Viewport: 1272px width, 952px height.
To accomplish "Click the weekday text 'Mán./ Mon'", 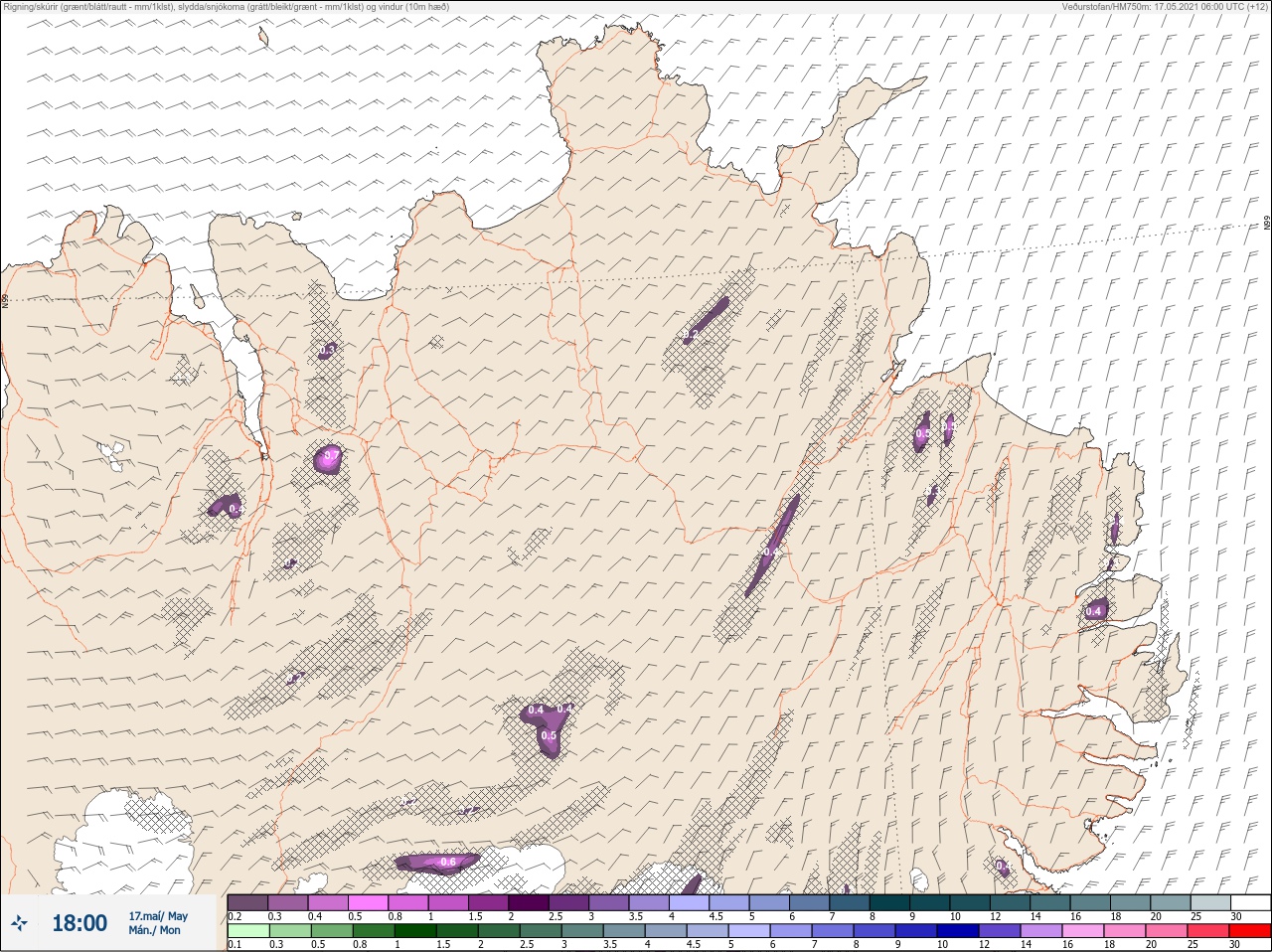I will tap(155, 931).
